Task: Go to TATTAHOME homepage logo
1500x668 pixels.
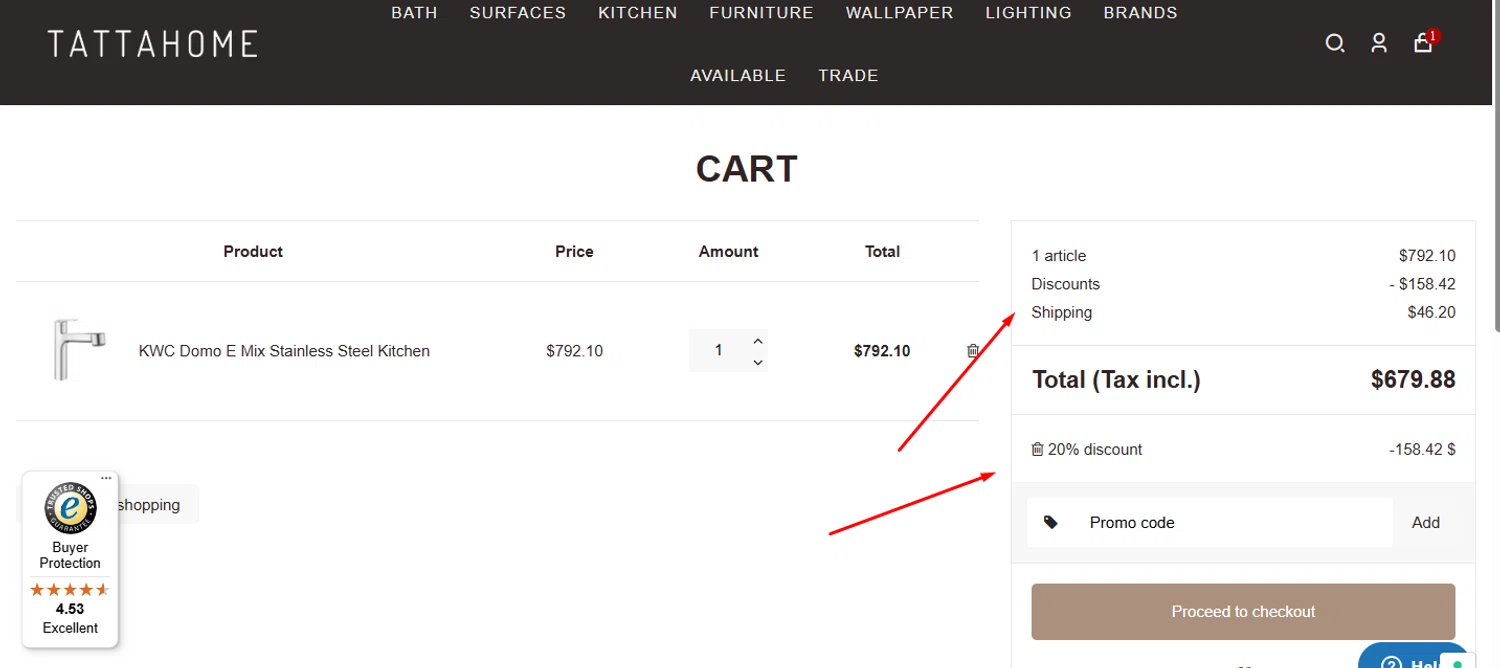Action: [153, 43]
